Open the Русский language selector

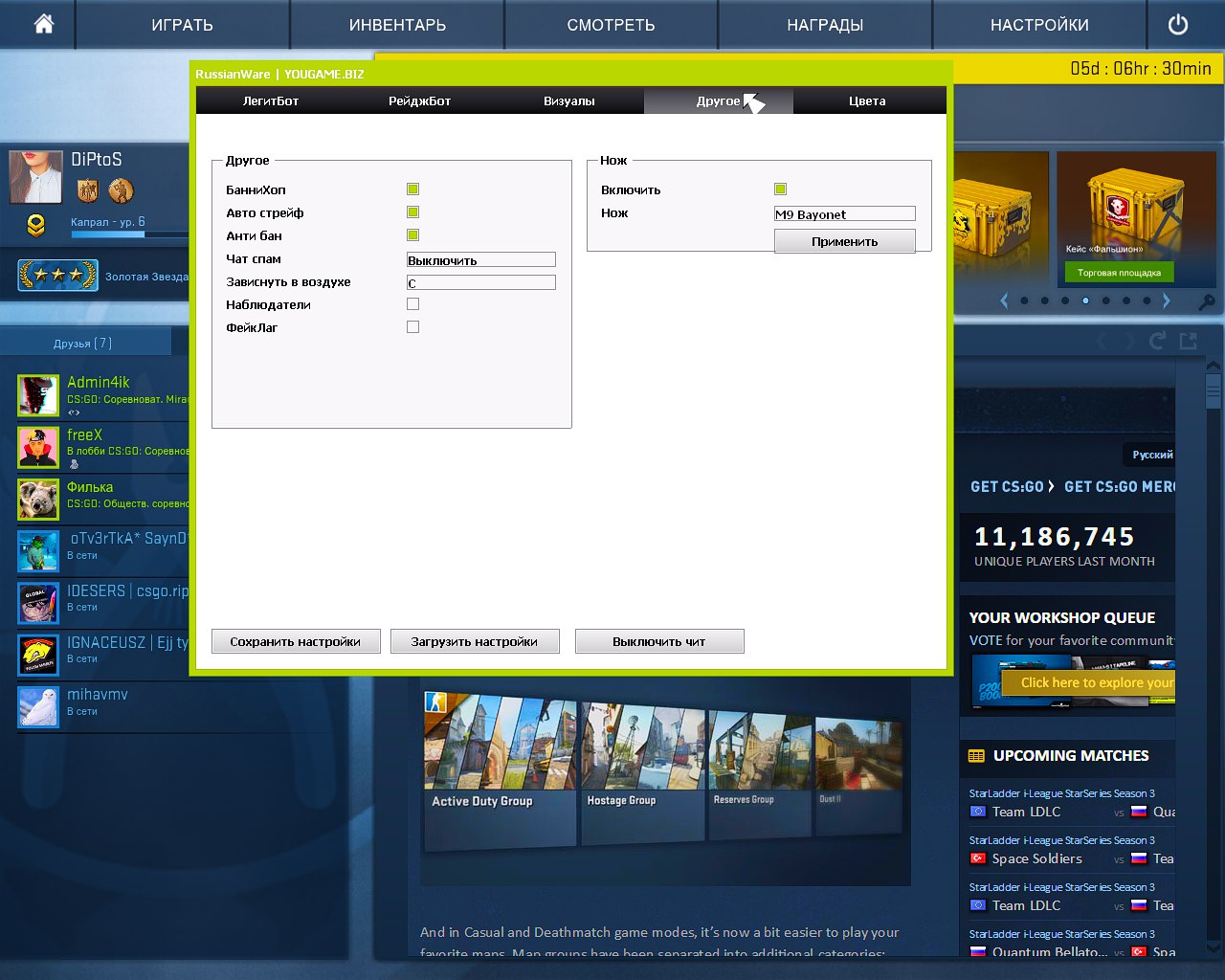(x=1151, y=455)
